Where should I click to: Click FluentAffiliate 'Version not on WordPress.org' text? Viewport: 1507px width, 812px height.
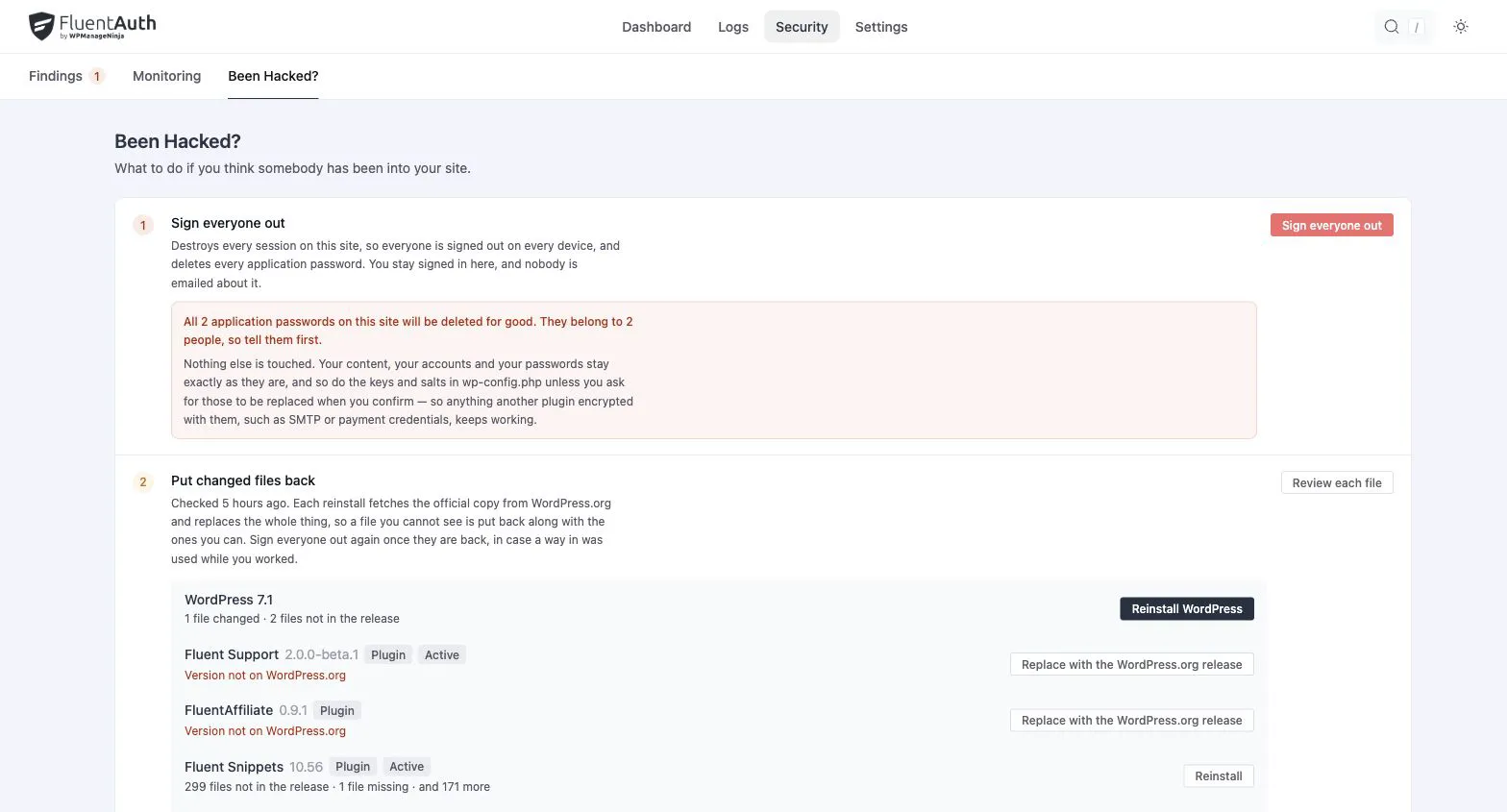(x=265, y=731)
